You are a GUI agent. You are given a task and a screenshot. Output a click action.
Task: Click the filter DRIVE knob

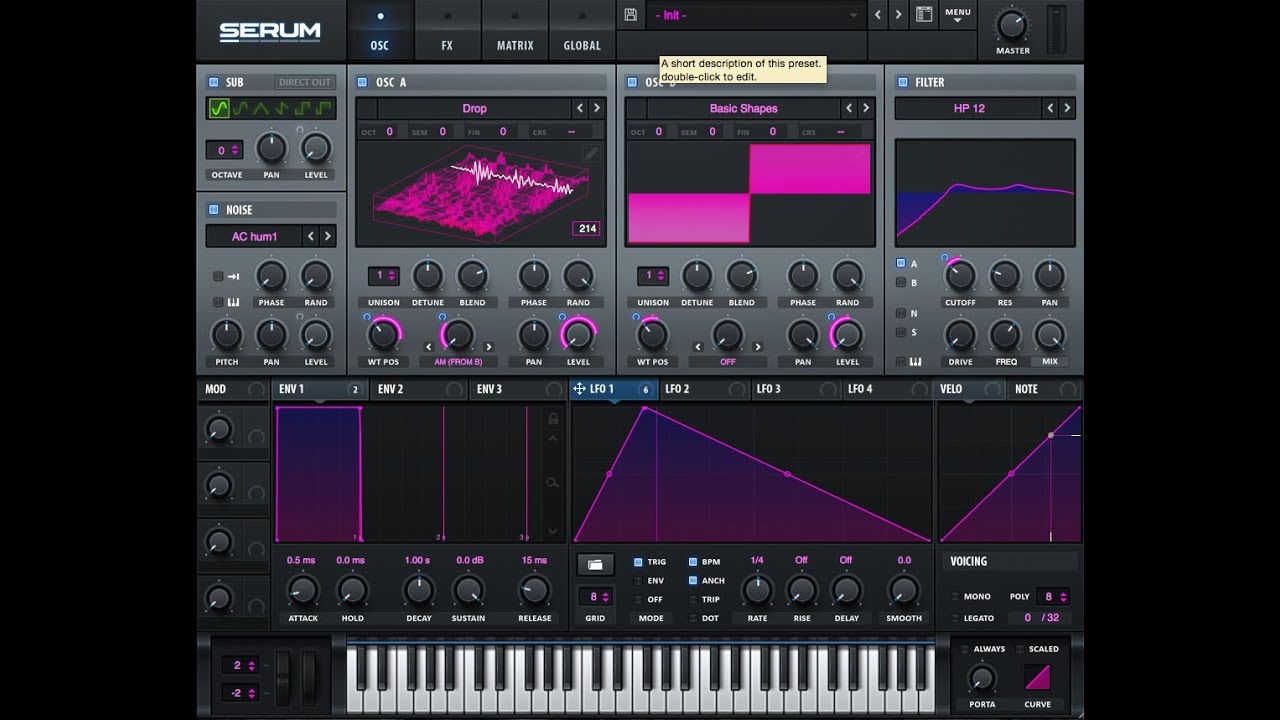960,334
